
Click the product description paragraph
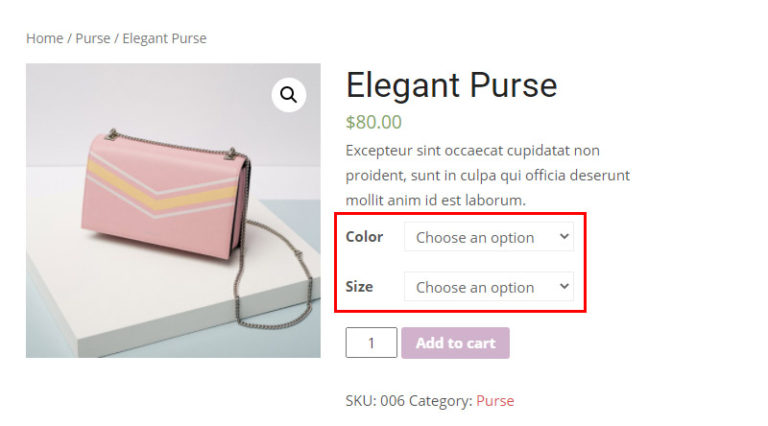coord(487,175)
